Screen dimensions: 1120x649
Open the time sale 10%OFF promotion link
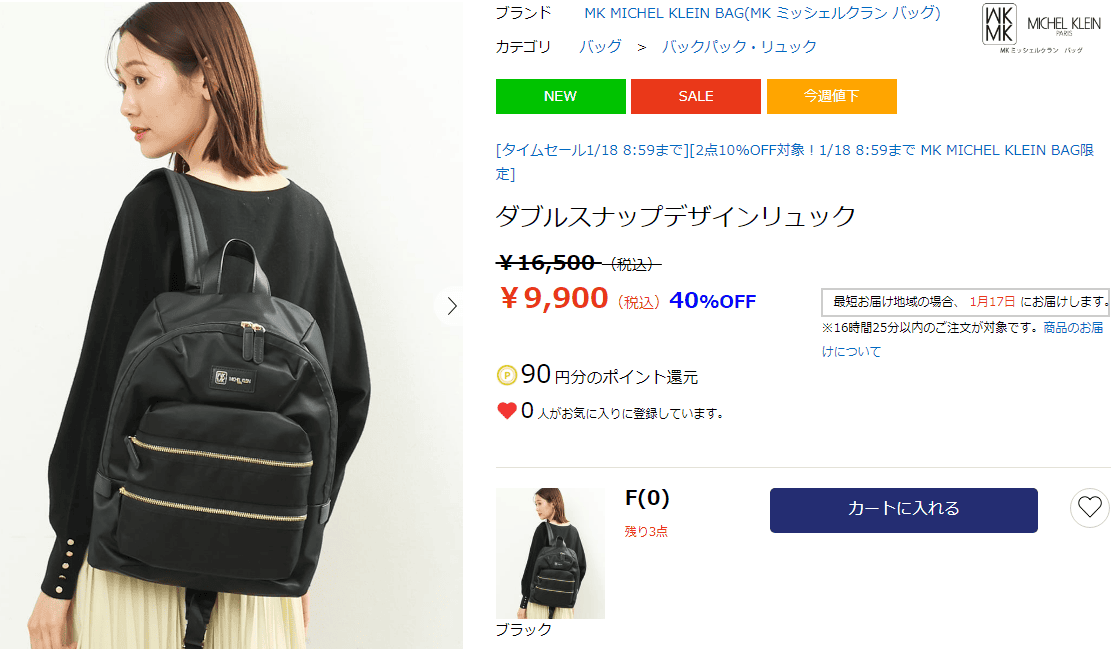coord(794,161)
